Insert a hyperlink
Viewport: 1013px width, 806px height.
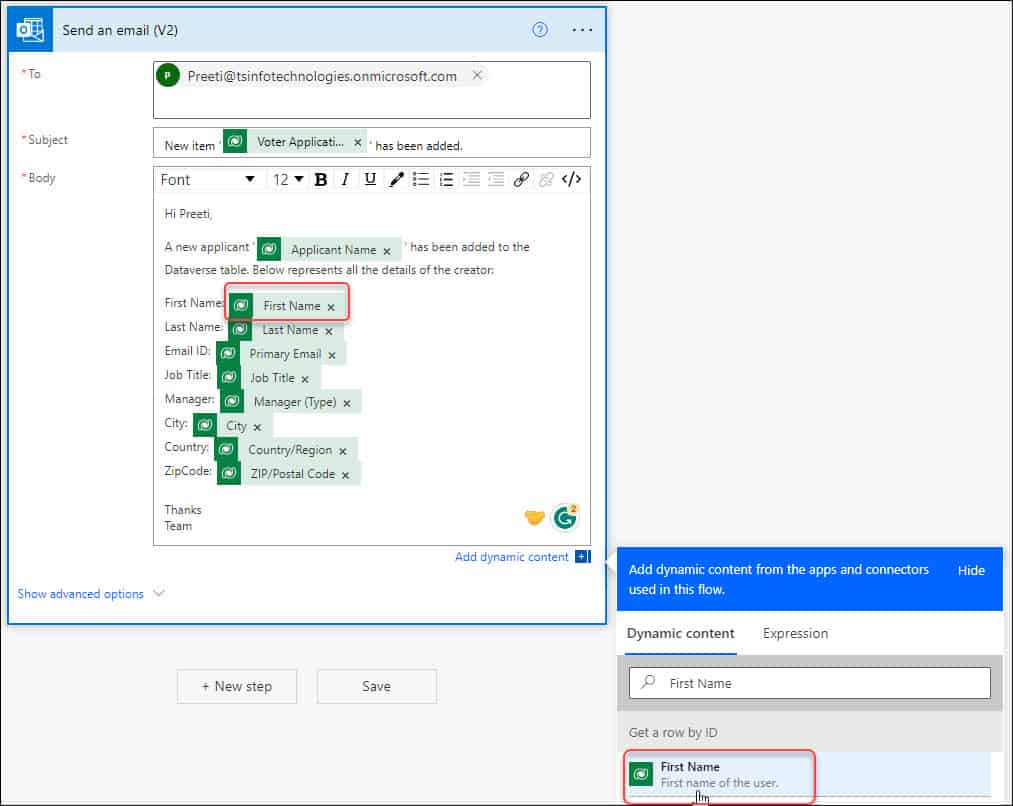pyautogui.click(x=521, y=180)
